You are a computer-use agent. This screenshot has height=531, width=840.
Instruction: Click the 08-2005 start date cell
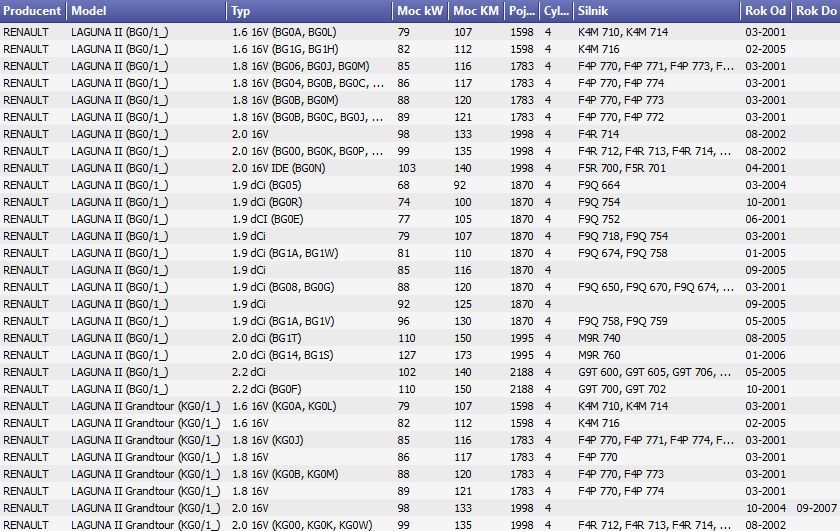[x=766, y=339]
